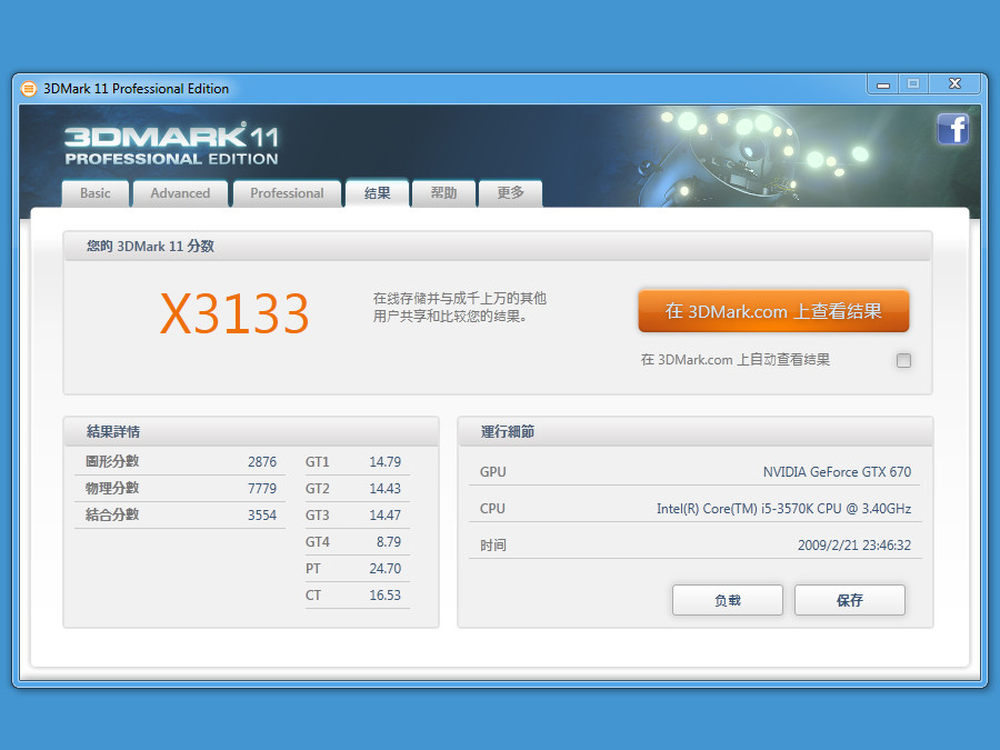
Task: Click the 結合分數 value 3554
Action: 262,515
